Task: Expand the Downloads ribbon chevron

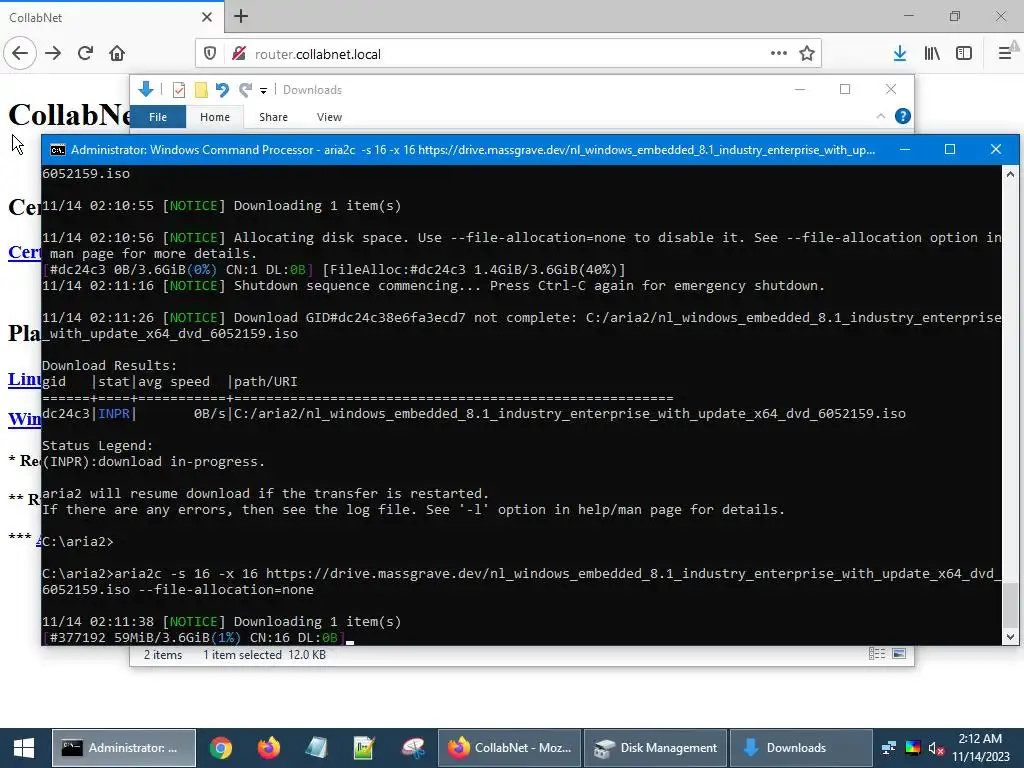Action: point(880,116)
